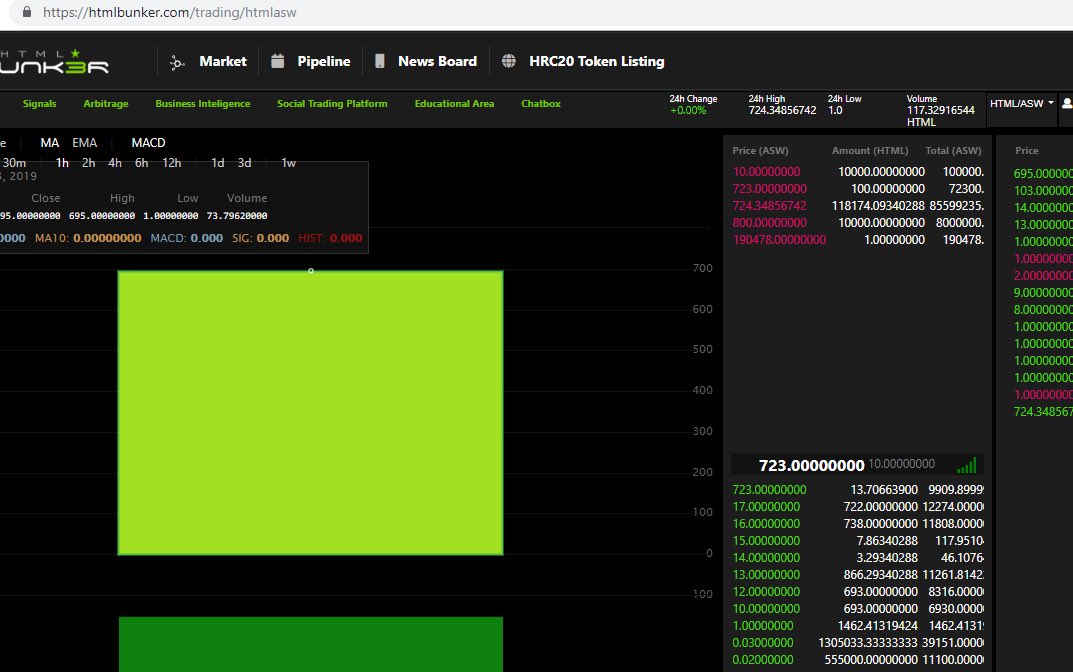Viewport: 1073px width, 672px height.
Task: Click the News Board phone icon
Action: pos(380,61)
